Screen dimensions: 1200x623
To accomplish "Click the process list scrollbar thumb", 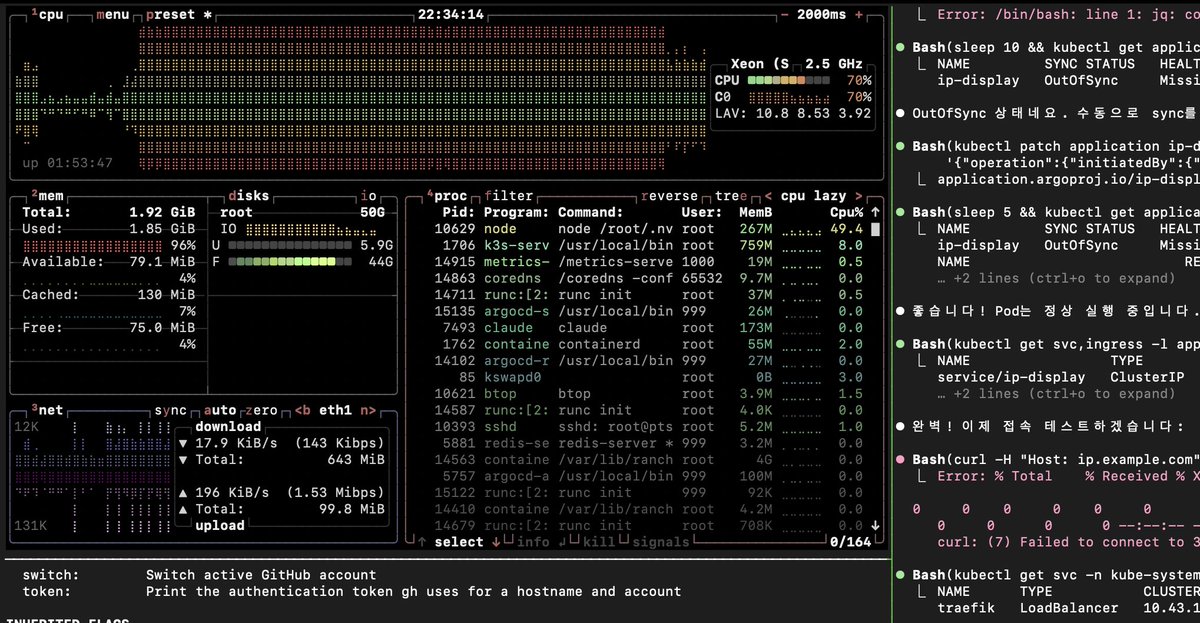I will 876,229.
